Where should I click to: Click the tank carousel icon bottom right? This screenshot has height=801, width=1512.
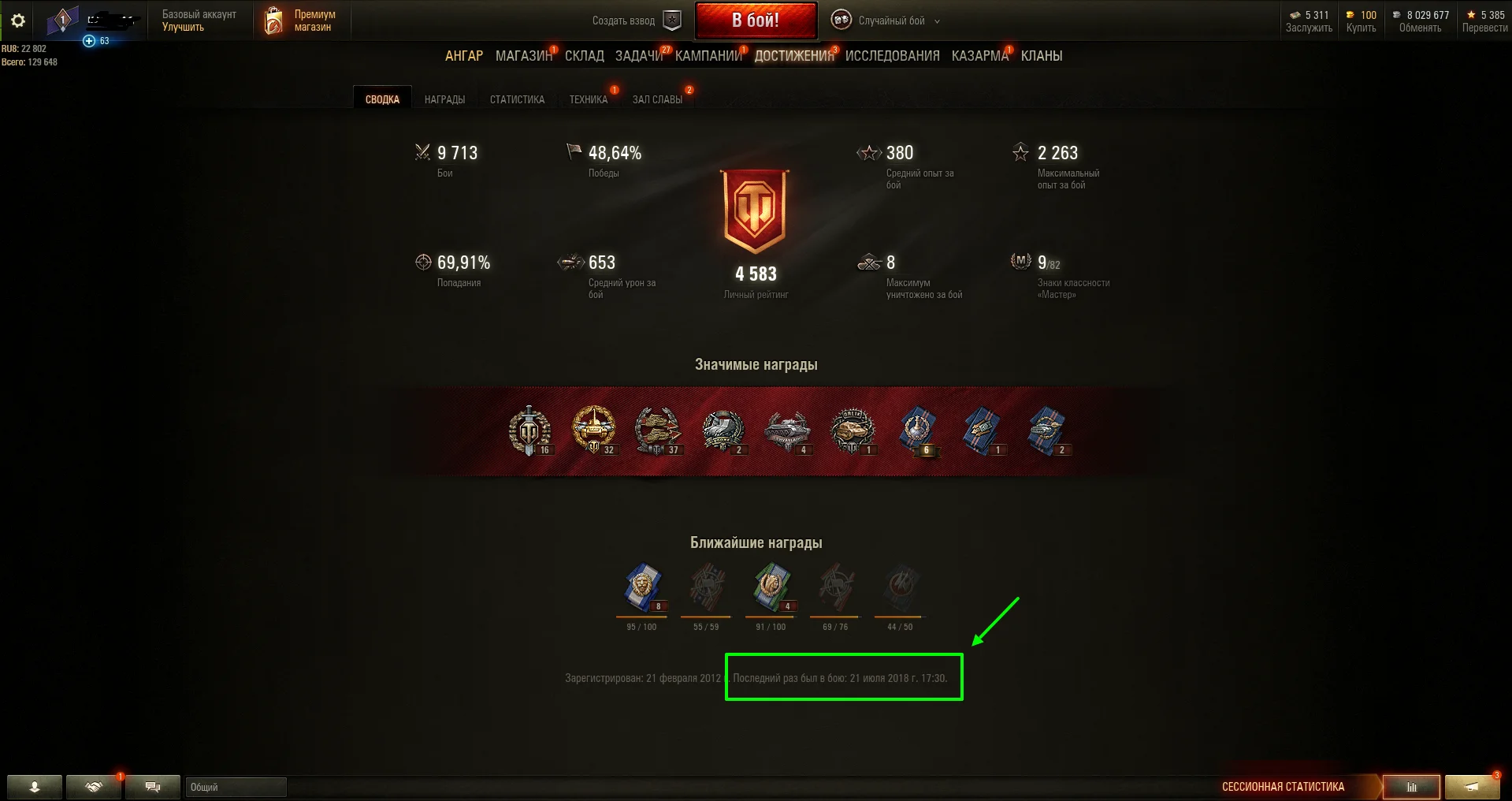1472,787
